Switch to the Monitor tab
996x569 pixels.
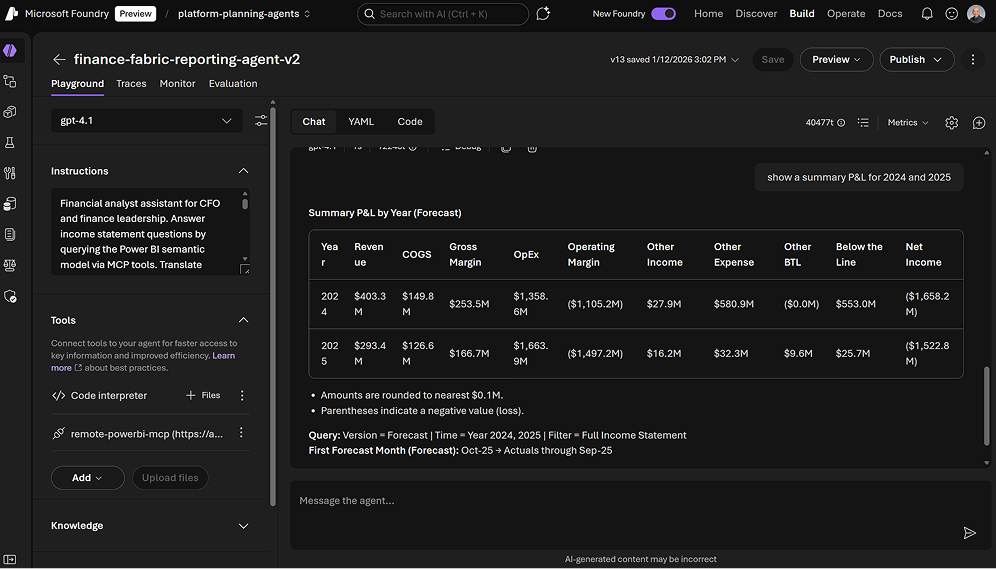(177, 84)
